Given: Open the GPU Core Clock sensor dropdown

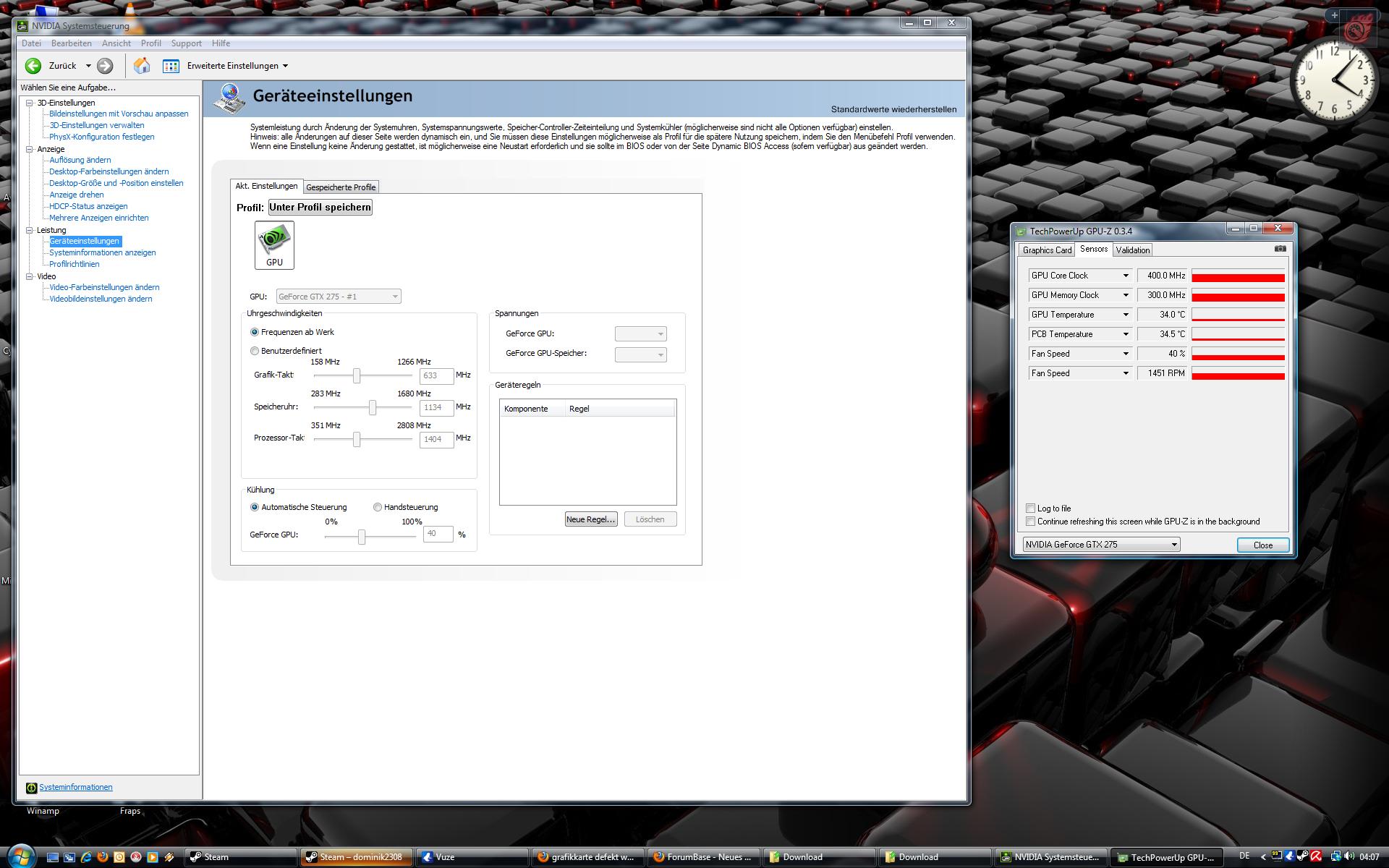Looking at the screenshot, I should point(1125,276).
